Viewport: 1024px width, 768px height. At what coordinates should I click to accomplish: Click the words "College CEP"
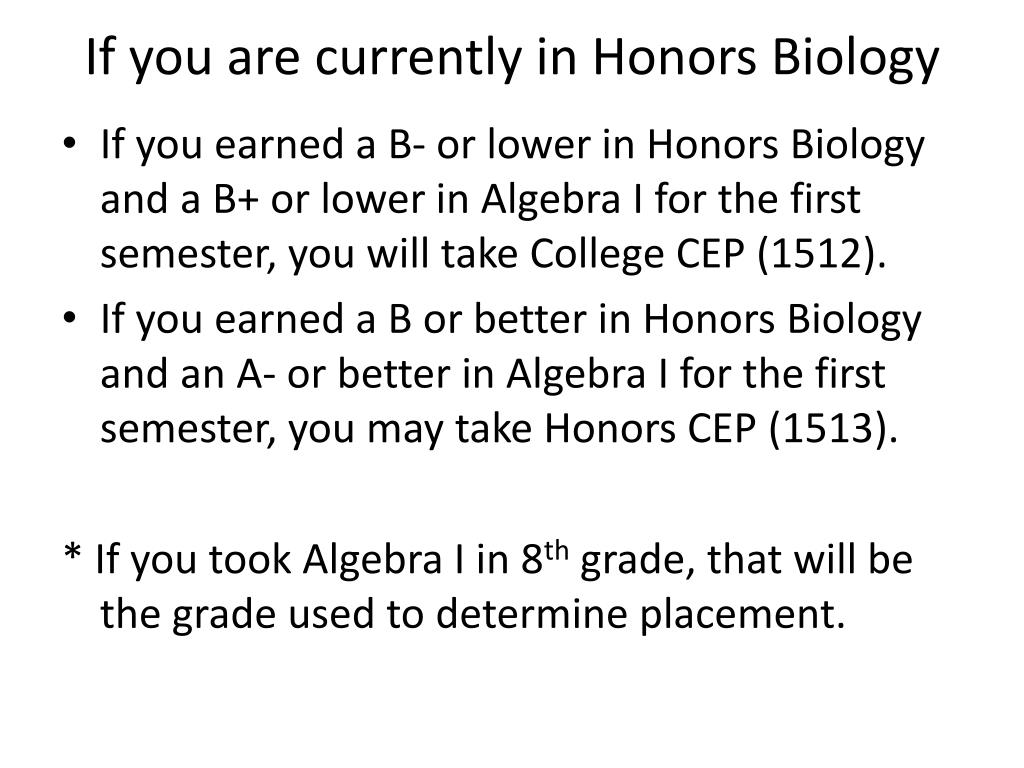click(637, 254)
